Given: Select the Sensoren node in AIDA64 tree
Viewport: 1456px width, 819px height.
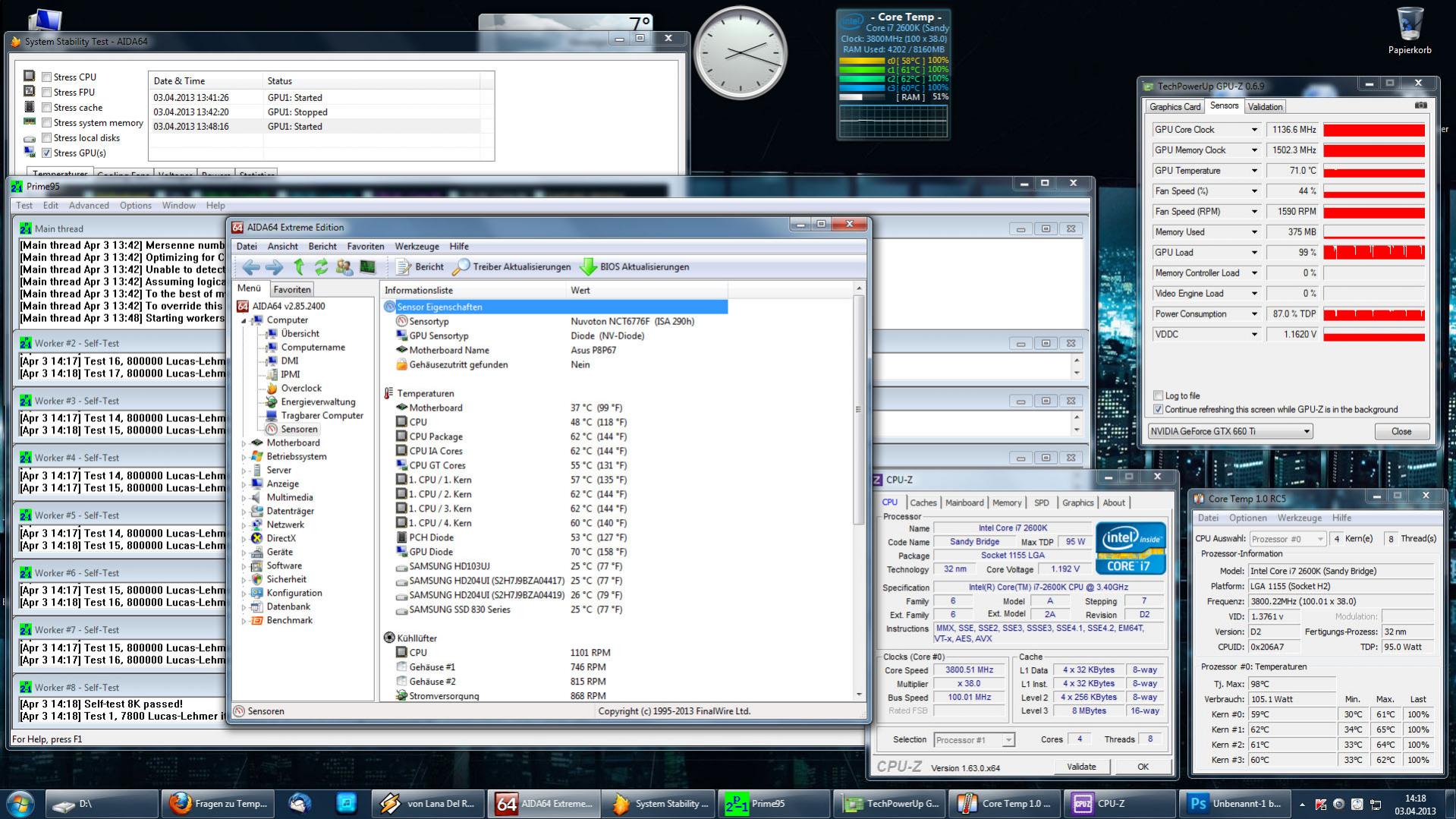Looking at the screenshot, I should 299,429.
